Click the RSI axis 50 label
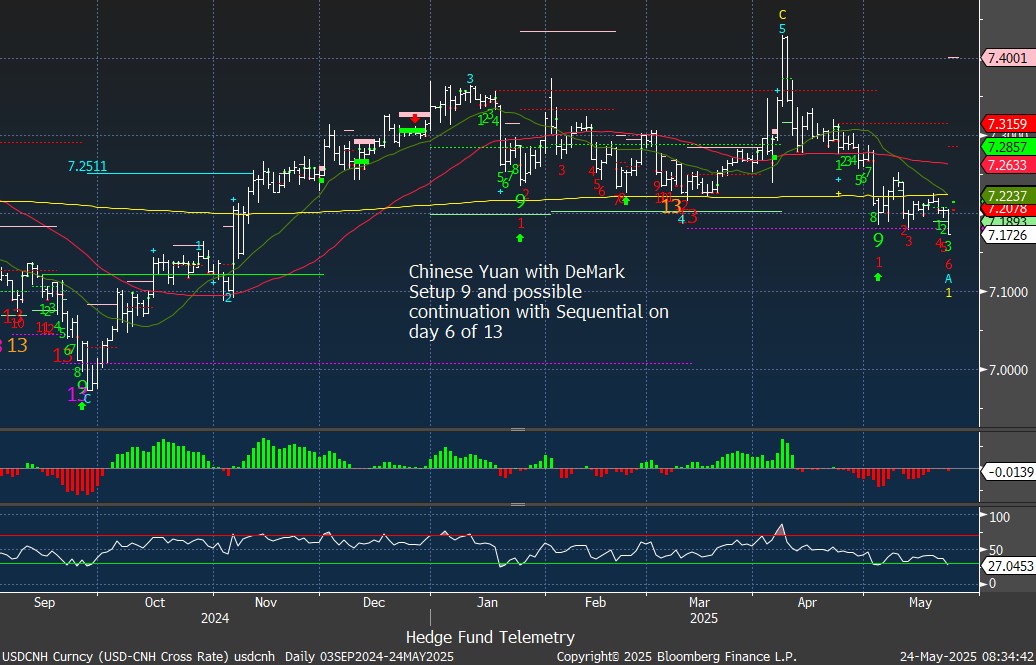Viewport: 1036px width, 665px height. (x=996, y=550)
